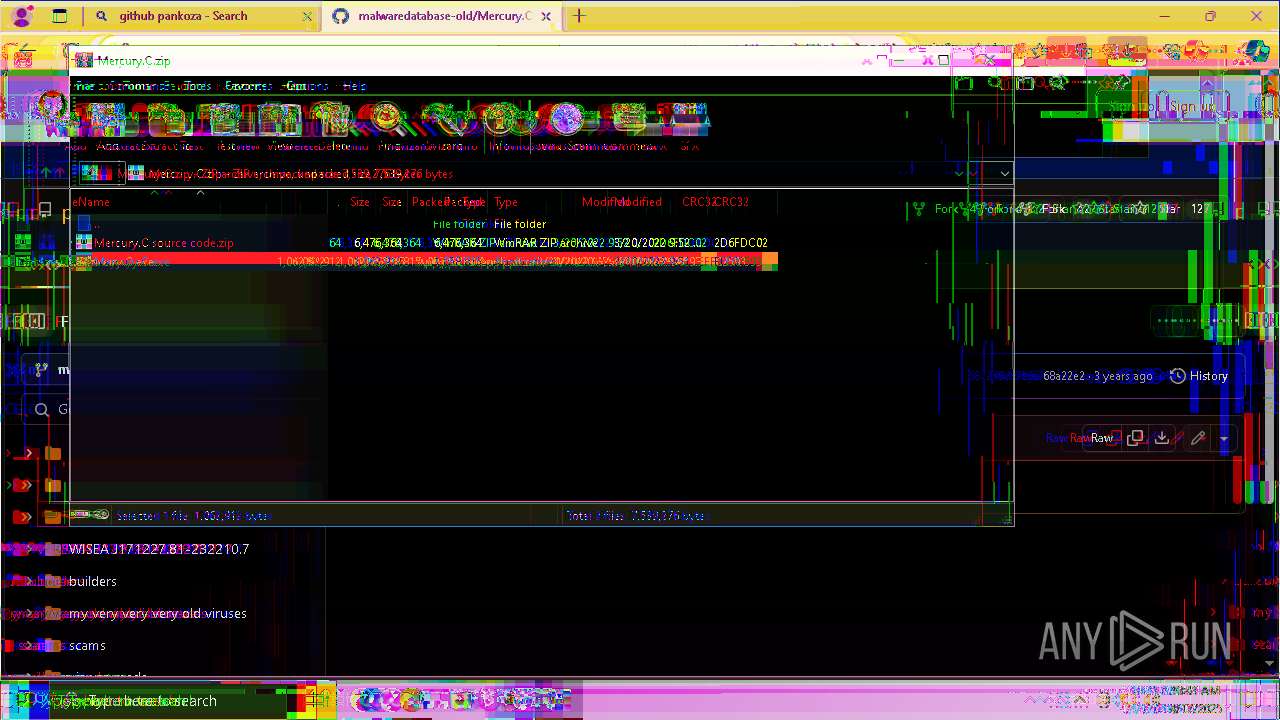
Task: Close the 'github pankoza - Search' tab
Action: pyautogui.click(x=306, y=16)
